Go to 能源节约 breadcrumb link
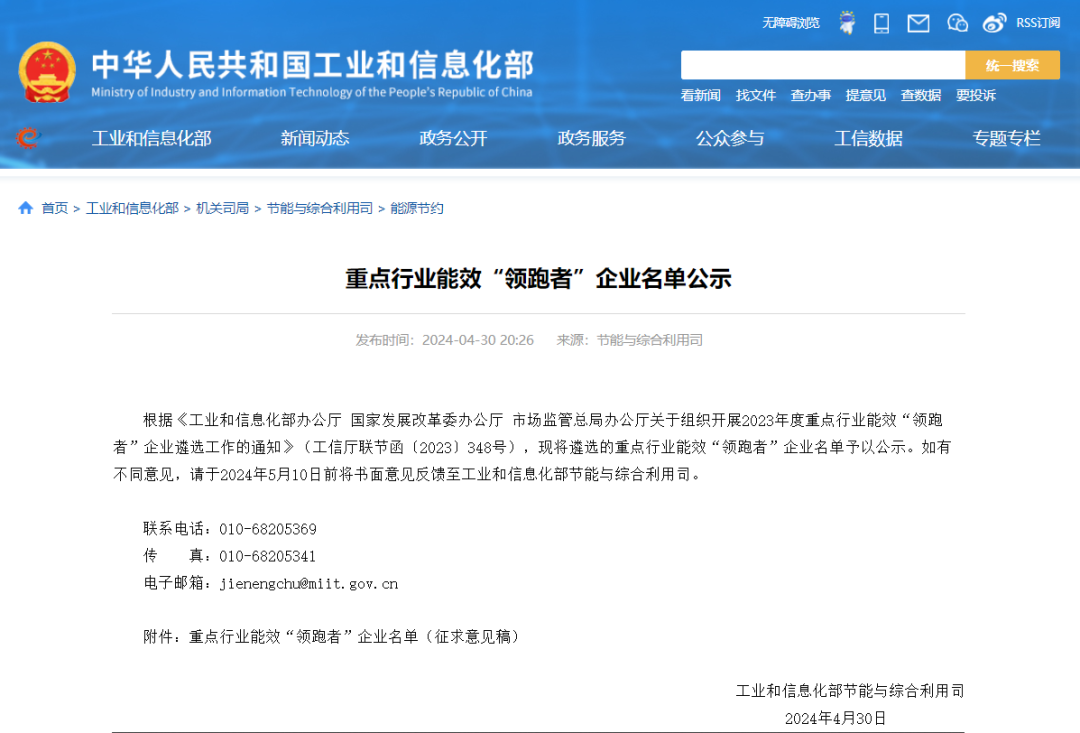This screenshot has height=733, width=1080. click(417, 208)
